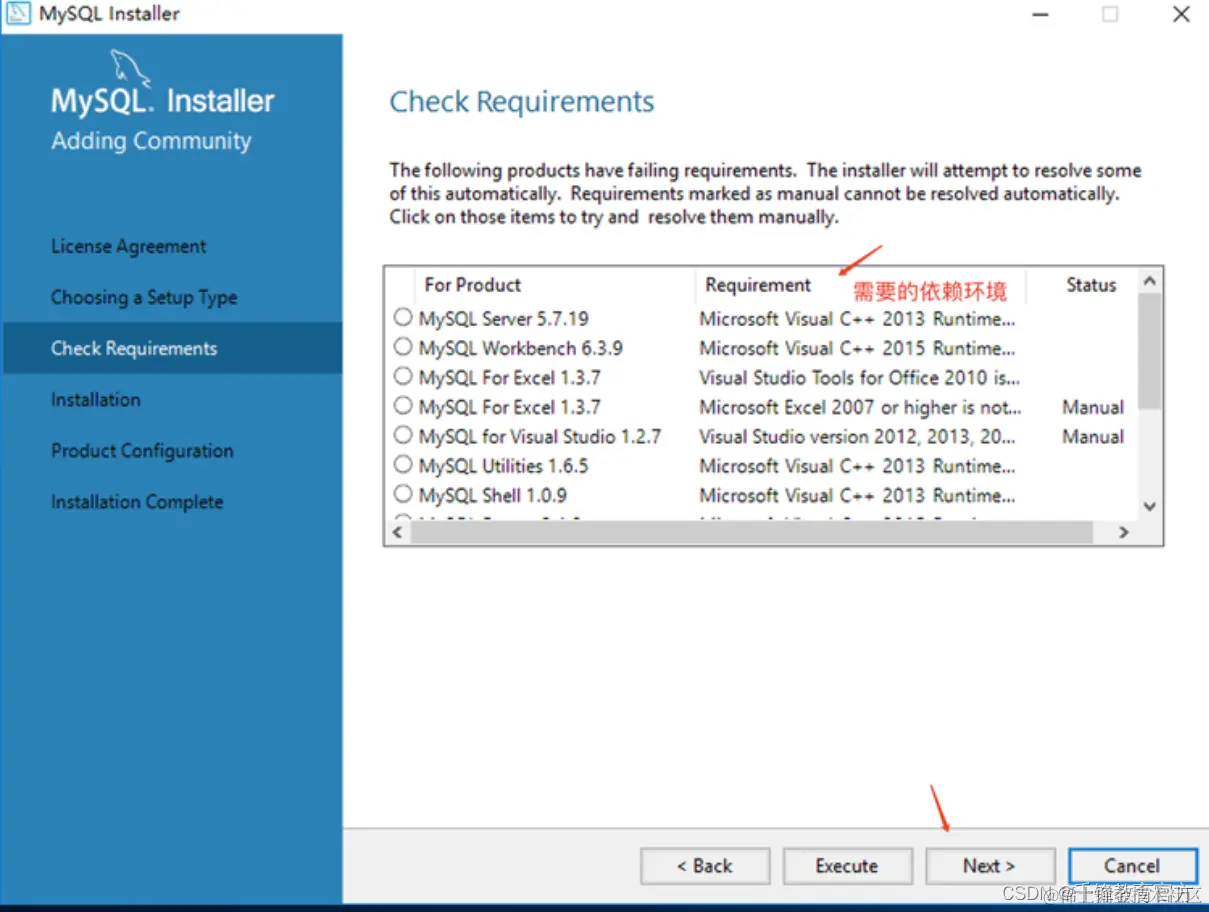1209x912 pixels.
Task: Select the MySQL Utilities 1.6.5 radio button
Action: pyautogui.click(x=402, y=464)
